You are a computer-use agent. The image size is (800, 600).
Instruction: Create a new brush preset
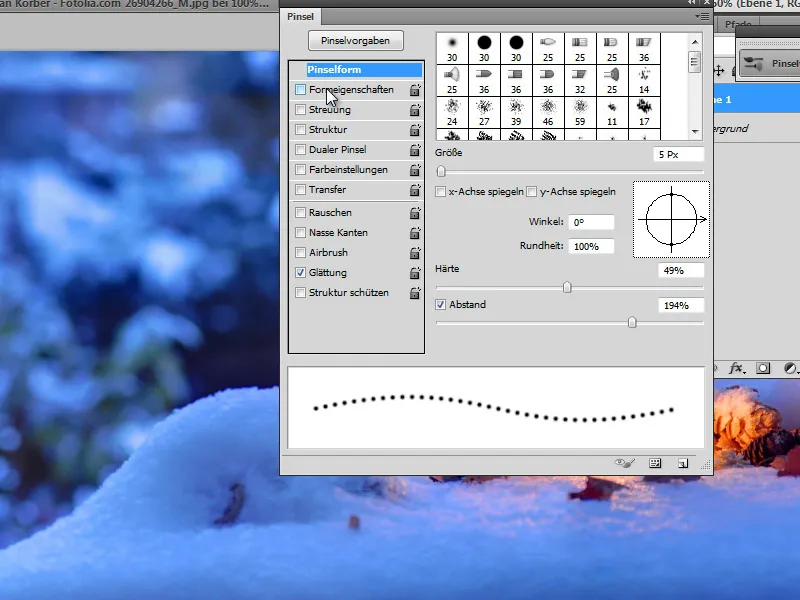coord(683,463)
